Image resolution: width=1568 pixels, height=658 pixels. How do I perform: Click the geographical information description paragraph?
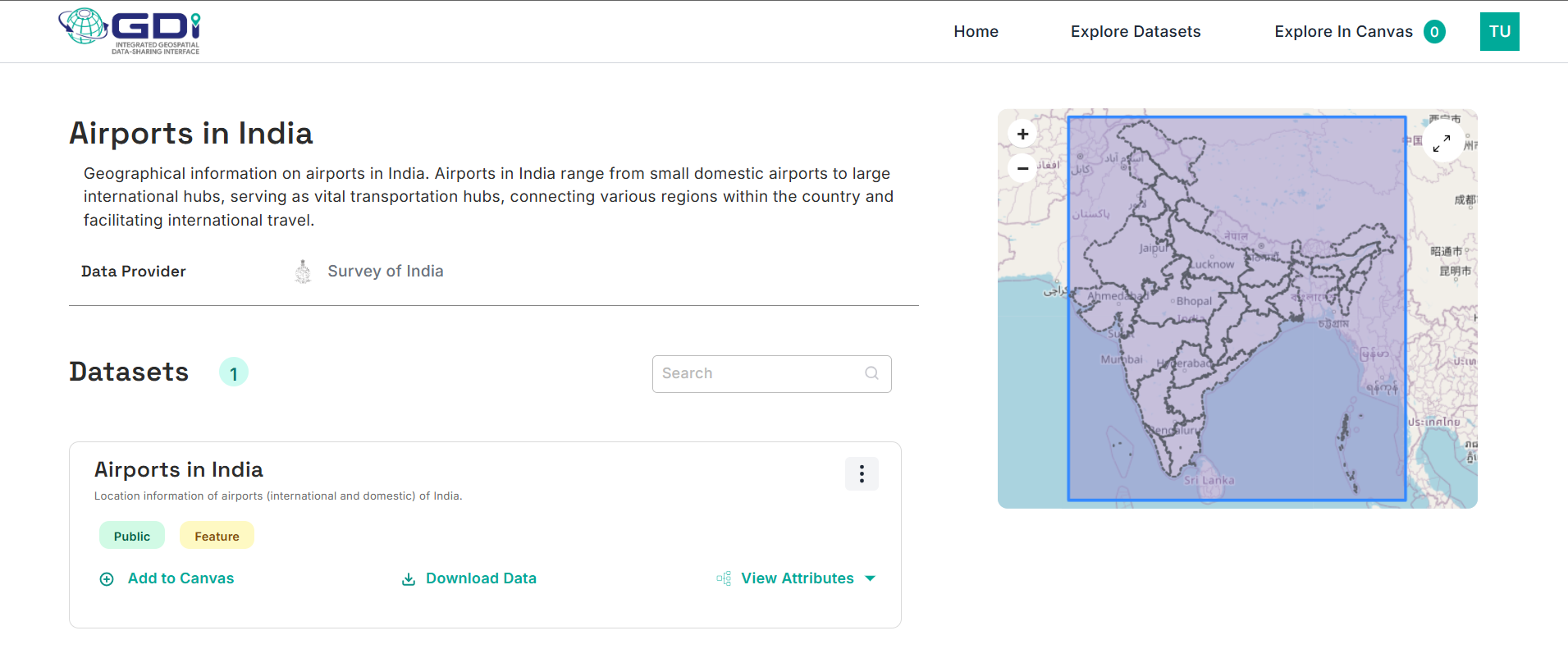pyautogui.click(x=489, y=197)
